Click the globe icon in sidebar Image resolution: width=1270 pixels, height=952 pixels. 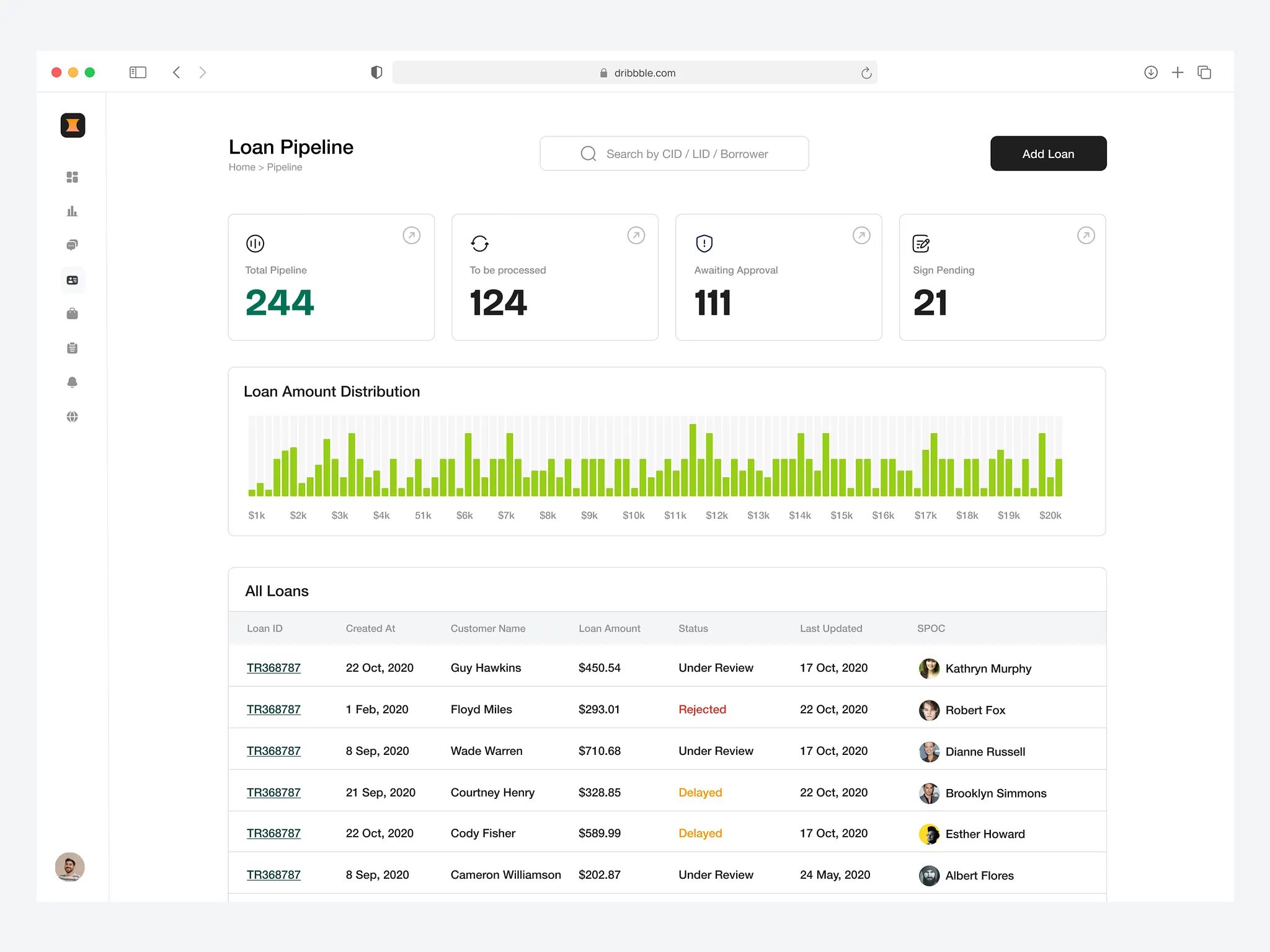coord(73,416)
